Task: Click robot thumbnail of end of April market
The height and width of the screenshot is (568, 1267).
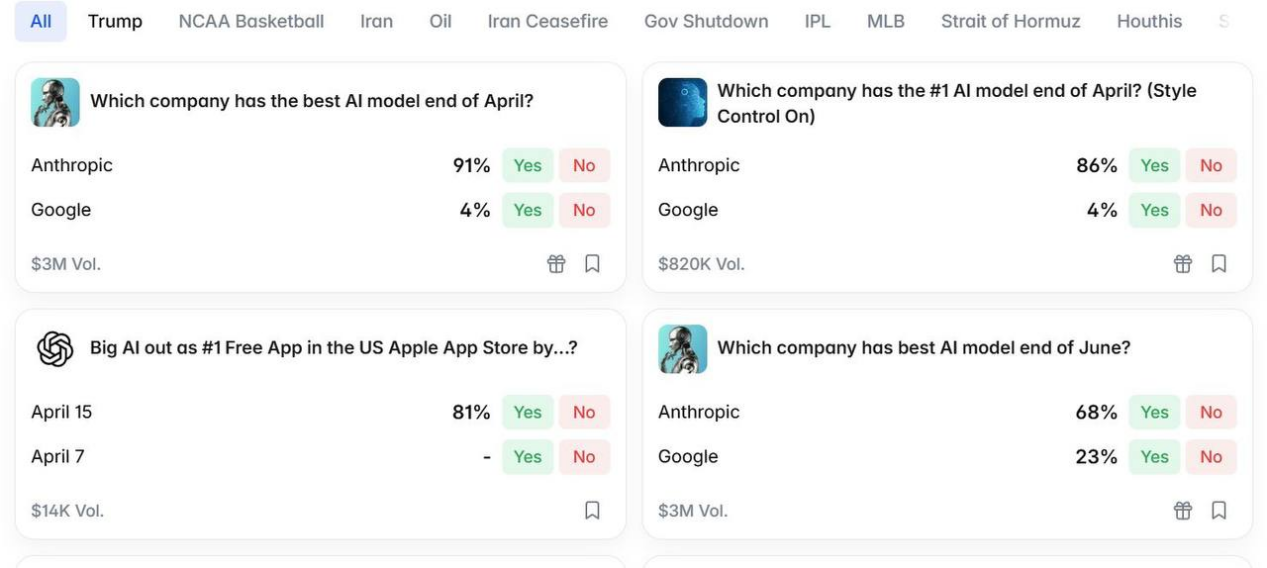Action: (x=55, y=102)
